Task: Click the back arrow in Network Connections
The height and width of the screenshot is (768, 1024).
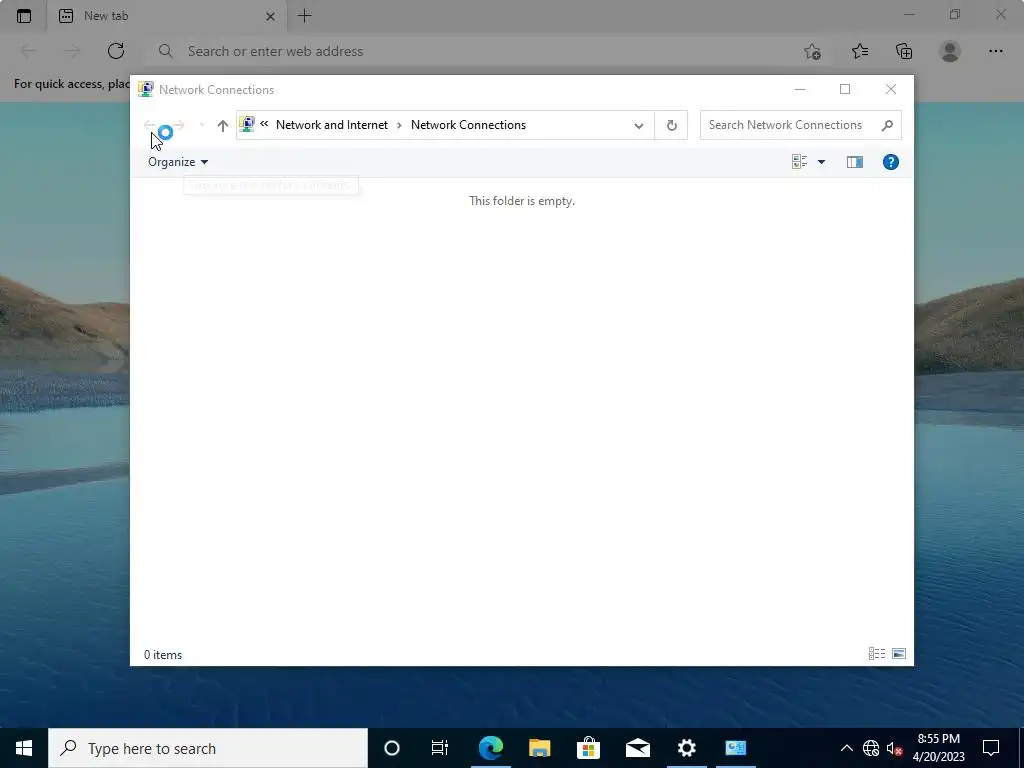Action: [149, 125]
